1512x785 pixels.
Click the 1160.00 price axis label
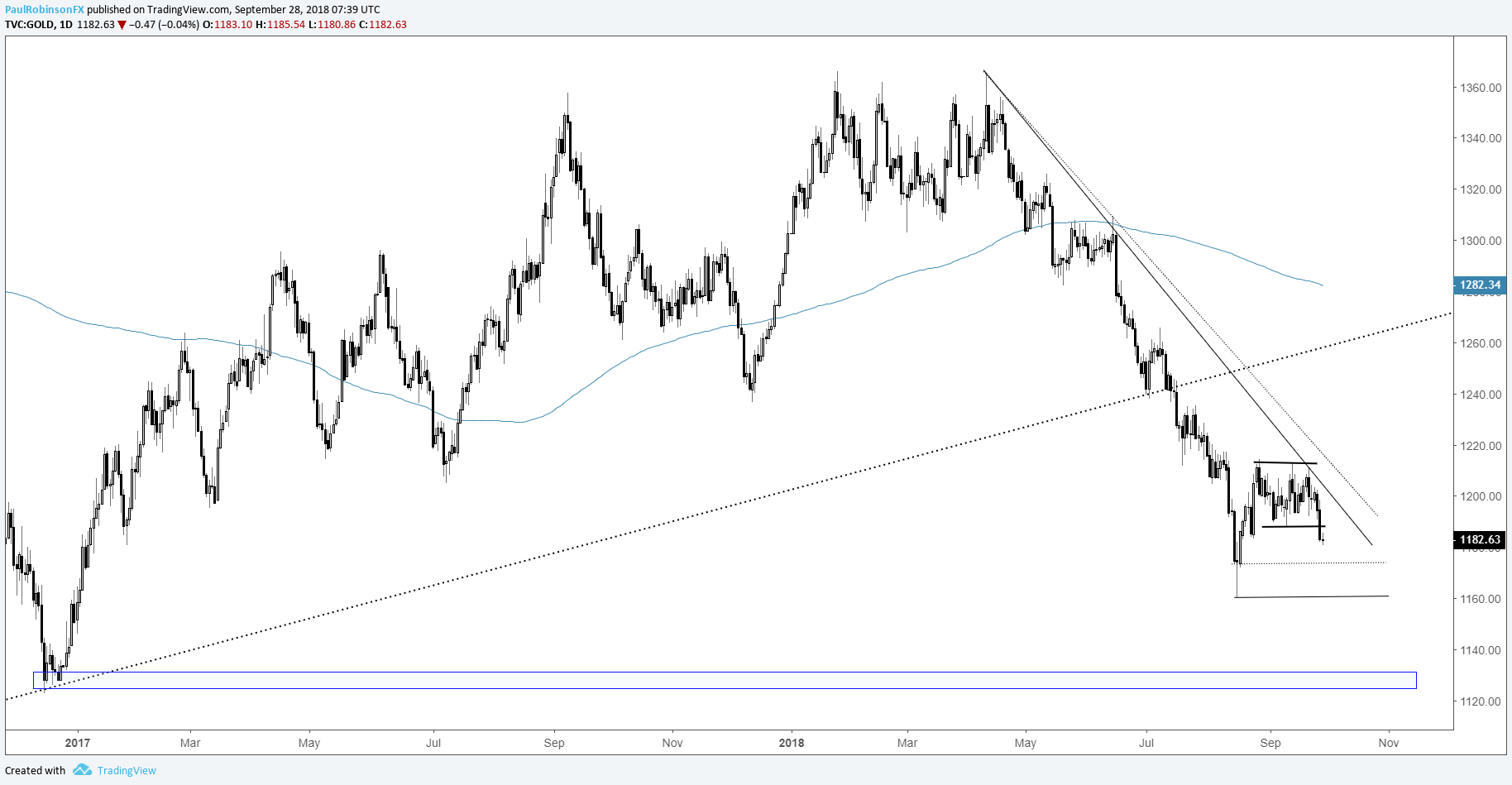click(x=1481, y=599)
